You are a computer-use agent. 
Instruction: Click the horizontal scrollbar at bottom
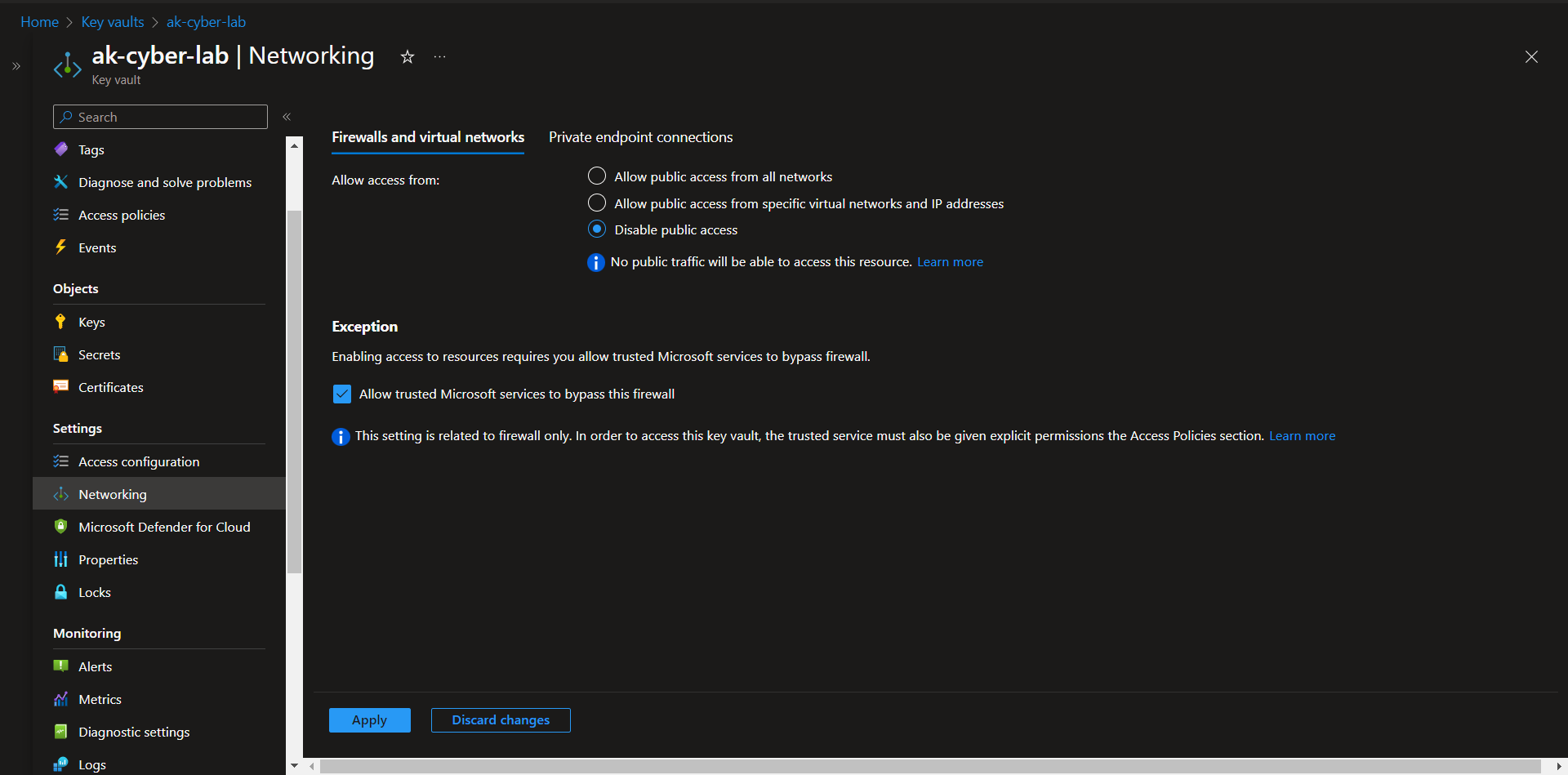pos(930,766)
